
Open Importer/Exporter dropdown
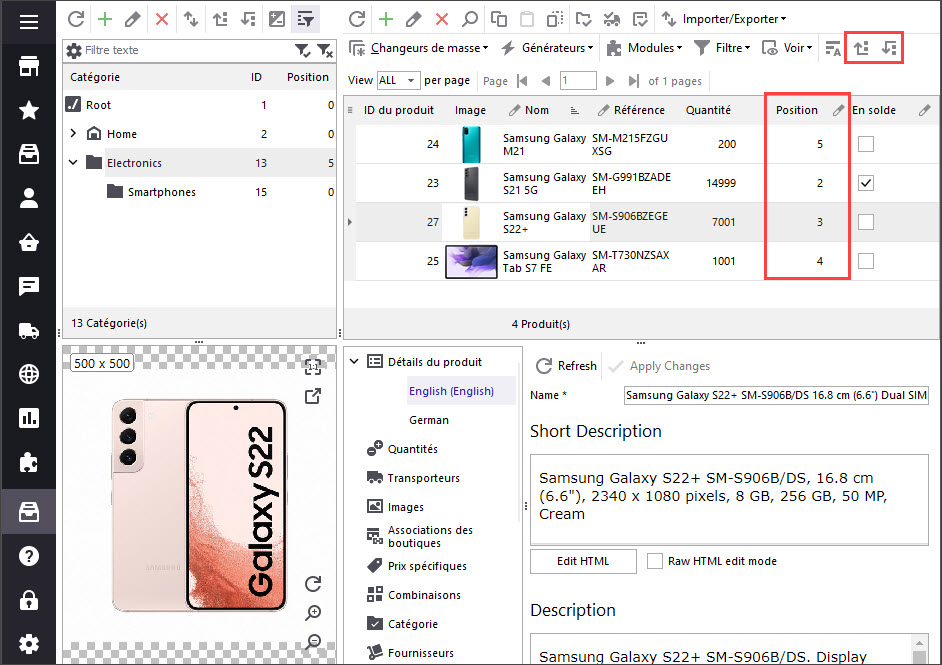725,19
